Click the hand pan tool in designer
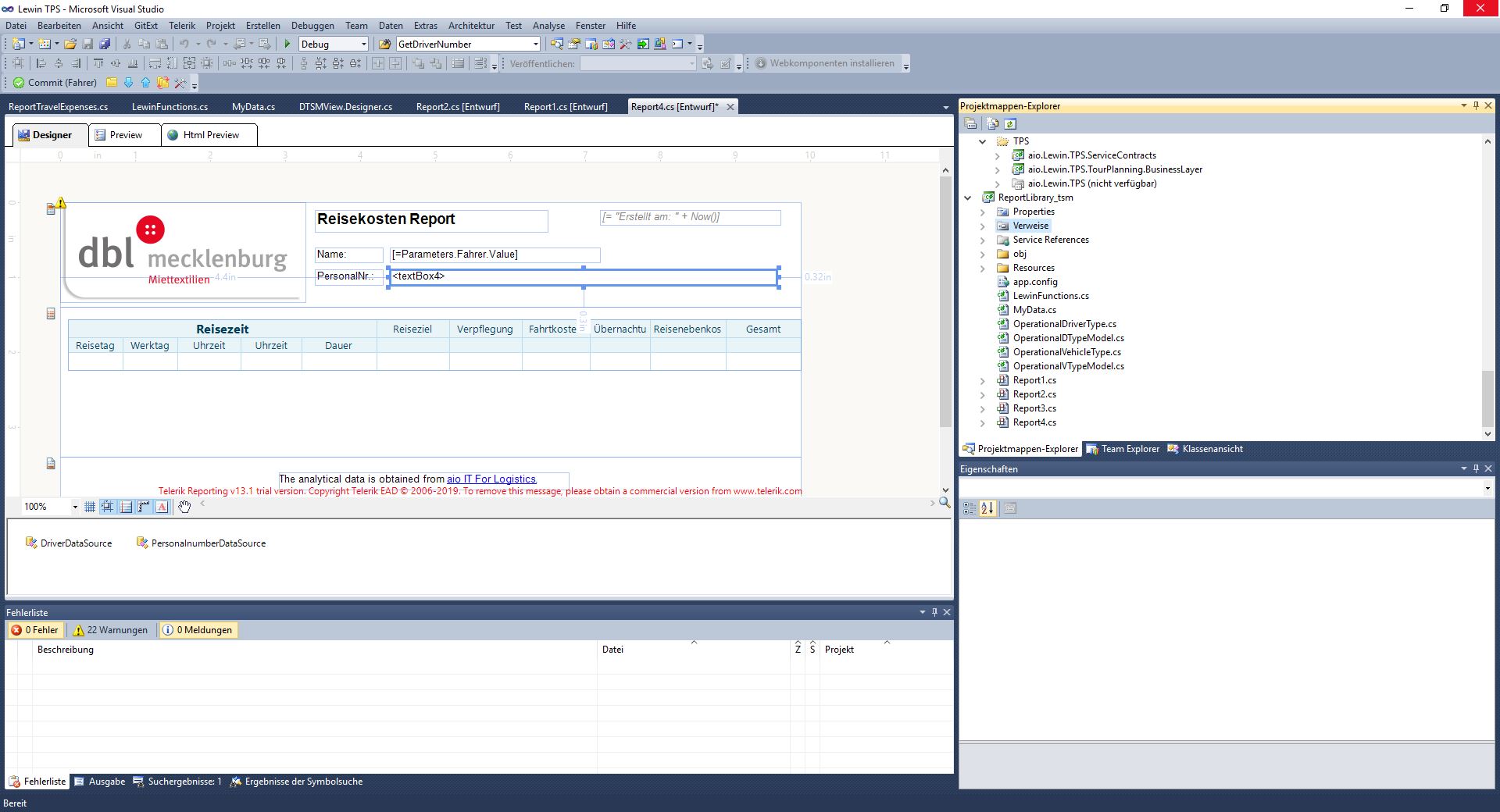This screenshot has height=812, width=1500. [x=184, y=507]
